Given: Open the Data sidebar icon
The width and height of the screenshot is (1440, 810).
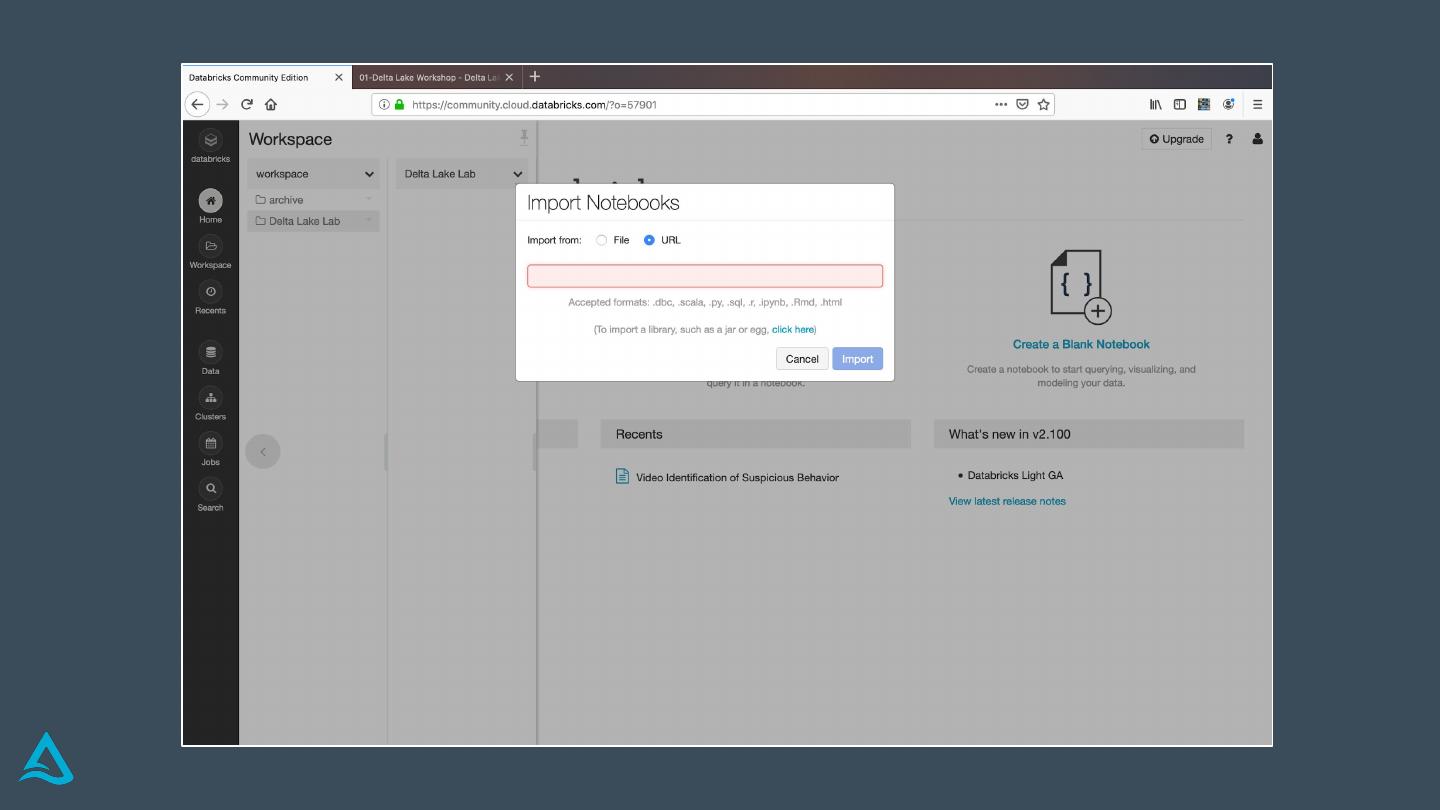Looking at the screenshot, I should pyautogui.click(x=210, y=352).
